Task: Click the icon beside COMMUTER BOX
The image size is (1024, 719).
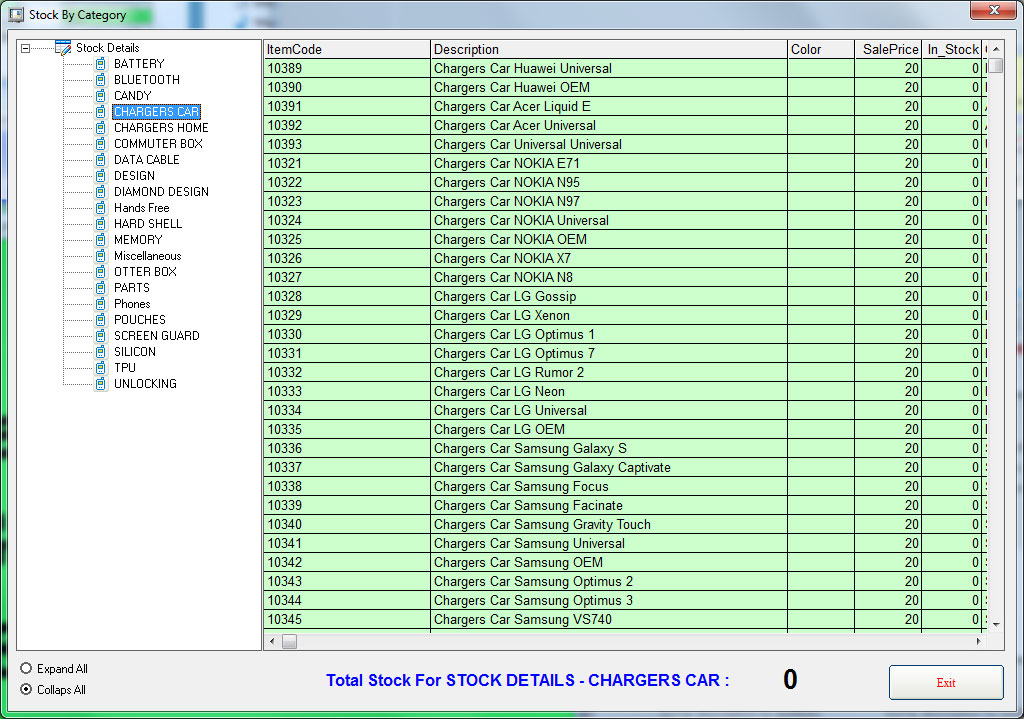Action: tap(101, 144)
